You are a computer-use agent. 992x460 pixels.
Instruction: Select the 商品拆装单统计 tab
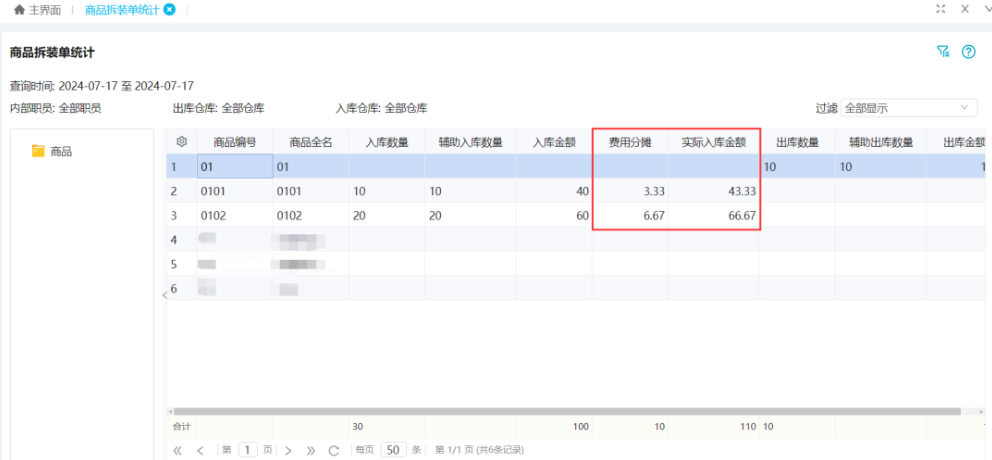[121, 9]
